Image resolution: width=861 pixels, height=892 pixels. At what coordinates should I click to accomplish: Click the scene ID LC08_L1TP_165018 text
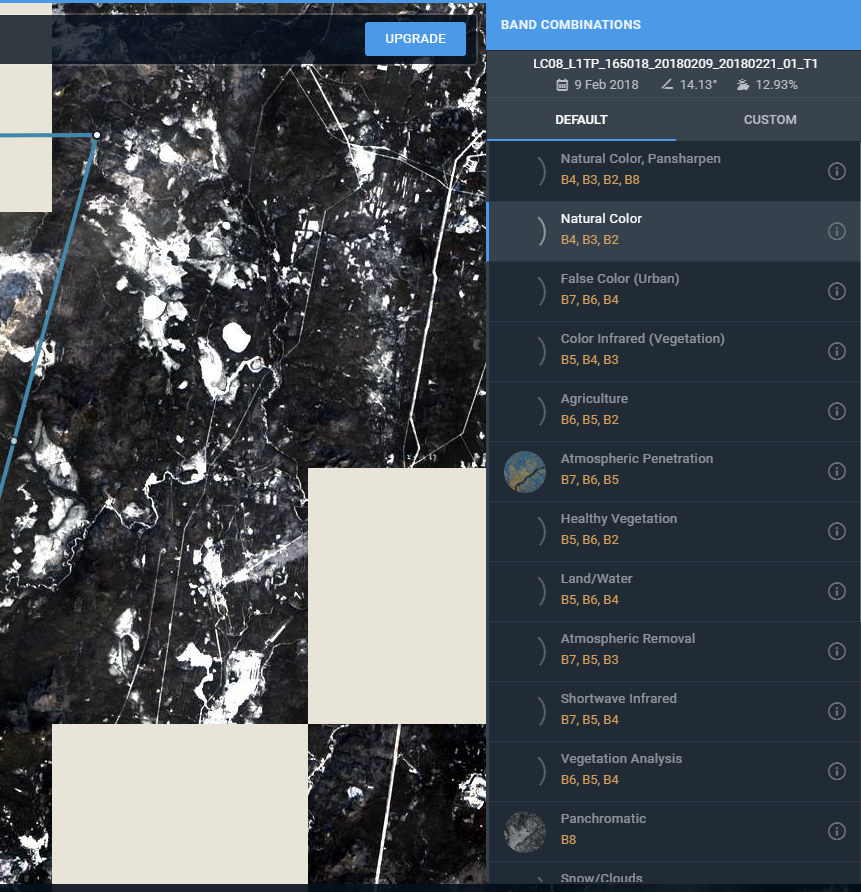click(x=674, y=64)
